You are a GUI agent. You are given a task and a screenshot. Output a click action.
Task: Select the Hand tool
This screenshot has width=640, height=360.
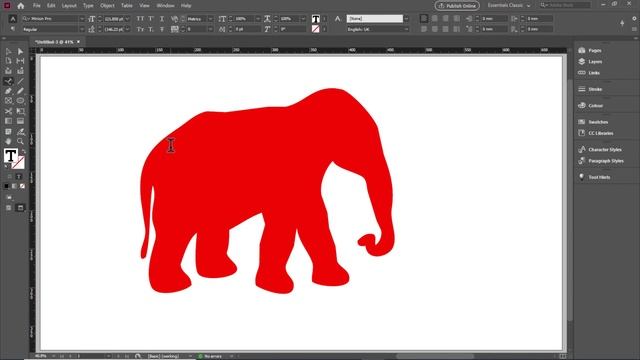tap(8, 141)
